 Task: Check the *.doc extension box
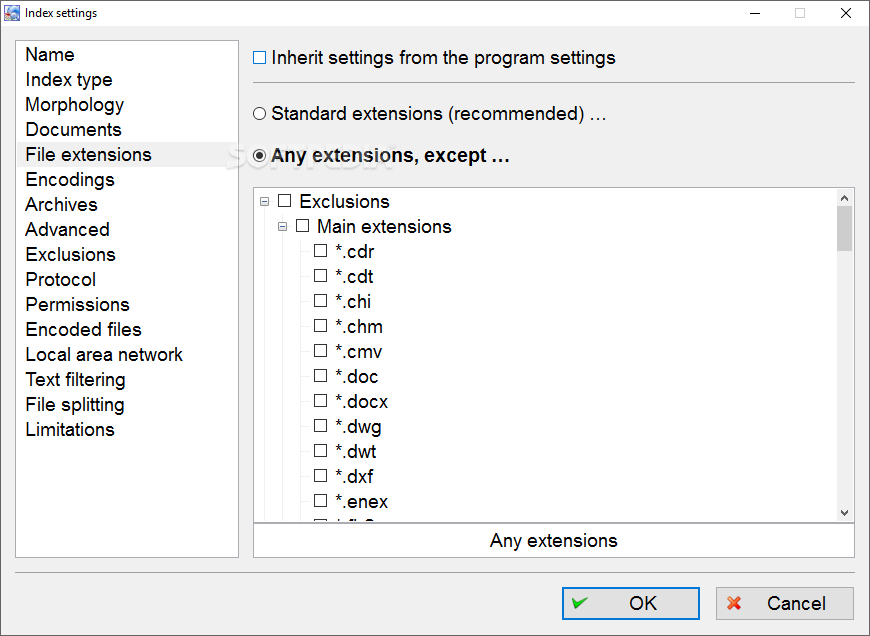[321, 376]
